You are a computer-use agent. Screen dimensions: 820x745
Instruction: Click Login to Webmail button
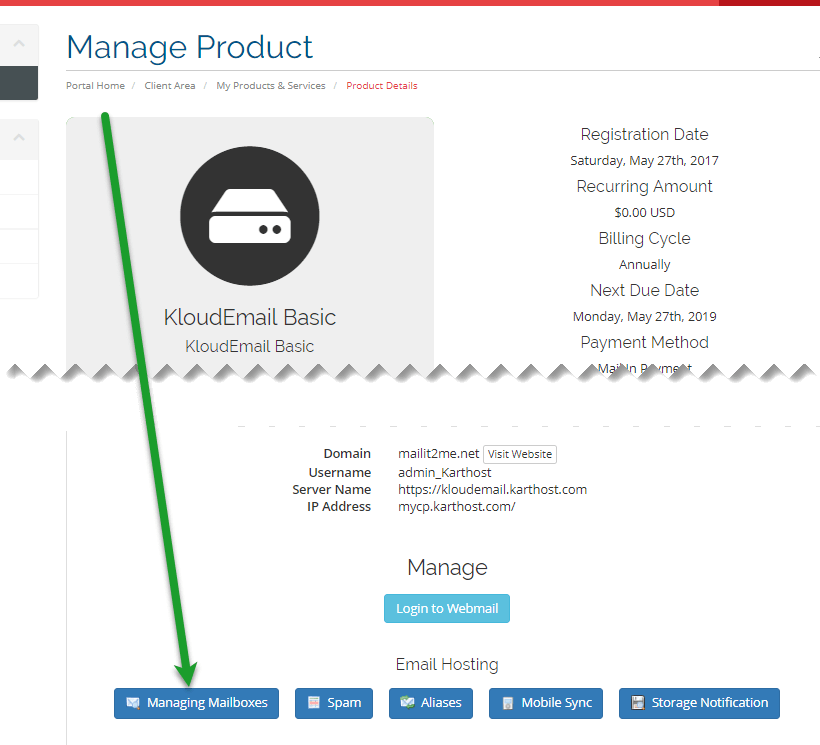tap(447, 609)
